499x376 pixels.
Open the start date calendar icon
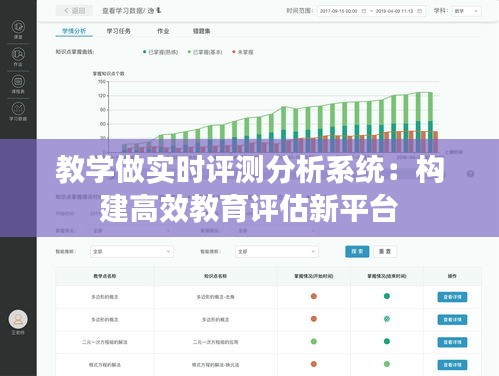coord(364,11)
